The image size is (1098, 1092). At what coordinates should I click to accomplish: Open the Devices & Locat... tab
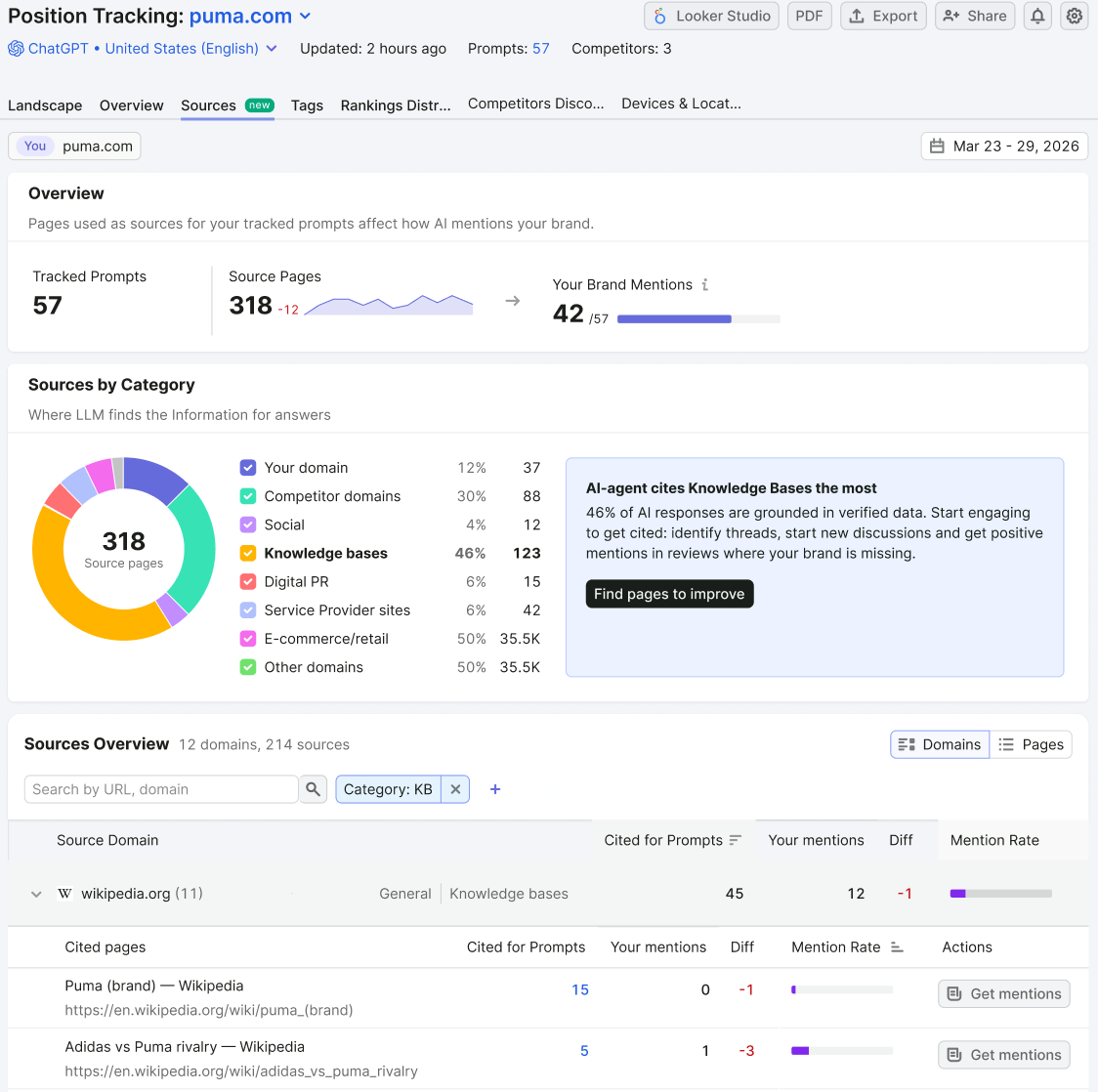pyautogui.click(x=681, y=104)
